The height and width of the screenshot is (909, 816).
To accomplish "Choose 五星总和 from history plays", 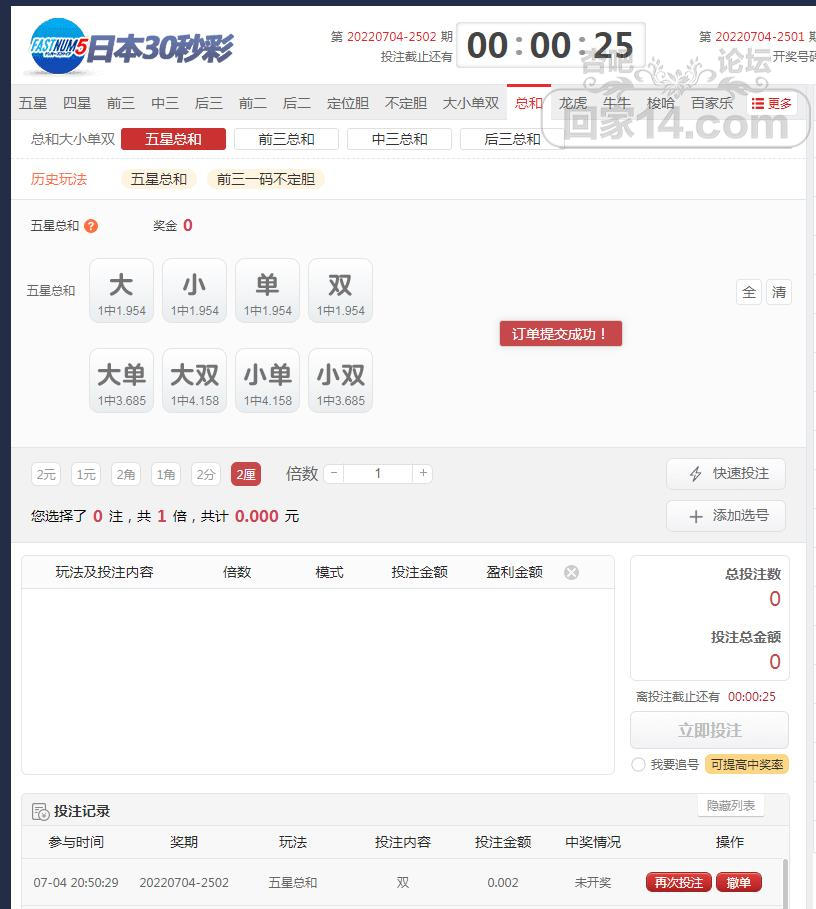I will pyautogui.click(x=159, y=179).
